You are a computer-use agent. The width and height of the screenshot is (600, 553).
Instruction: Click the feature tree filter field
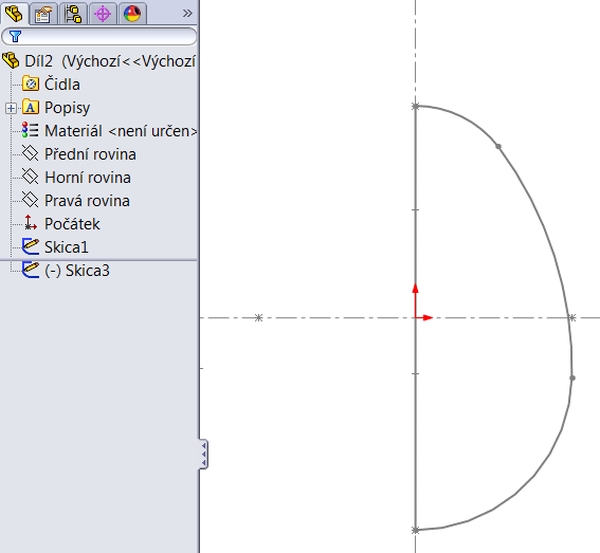point(98,37)
